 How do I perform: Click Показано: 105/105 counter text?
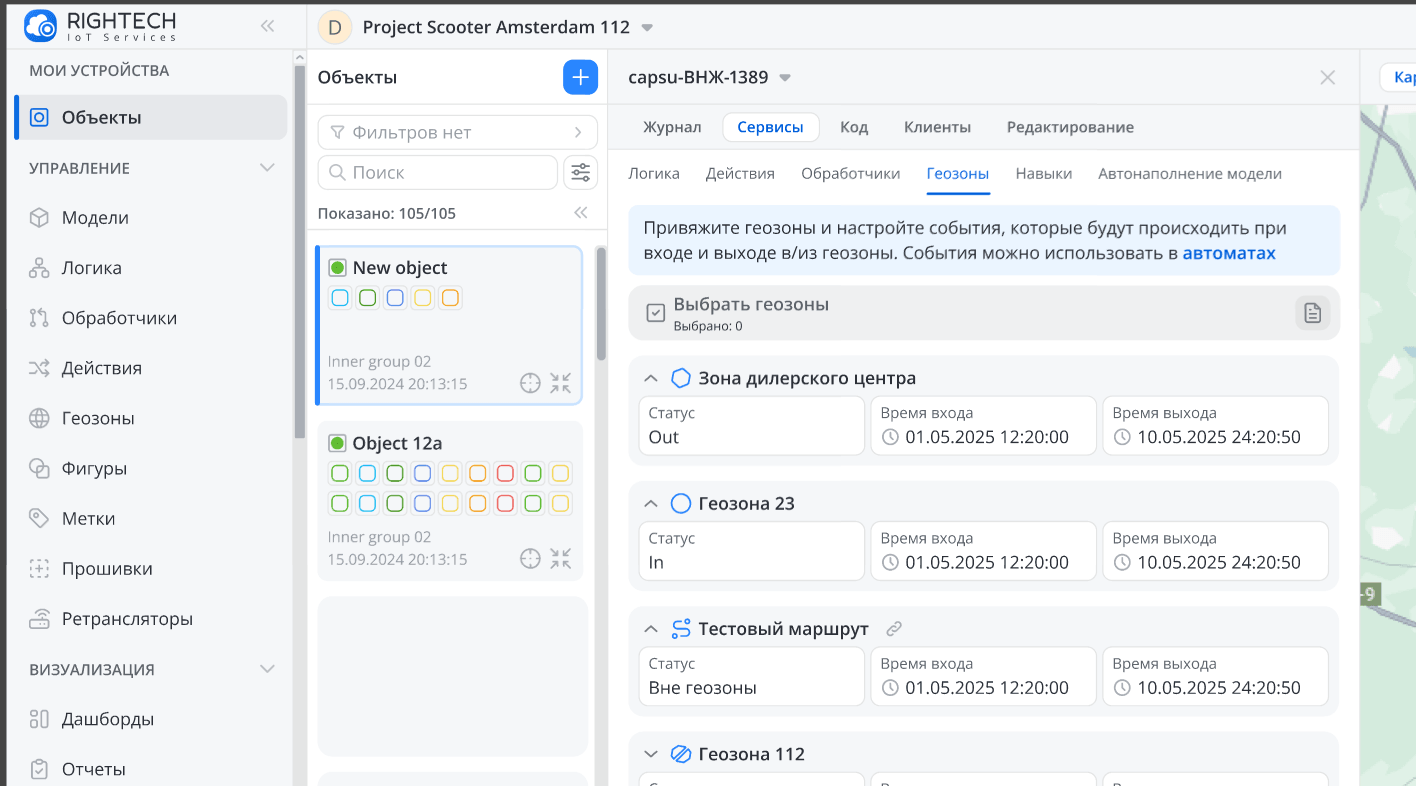[x=386, y=213]
